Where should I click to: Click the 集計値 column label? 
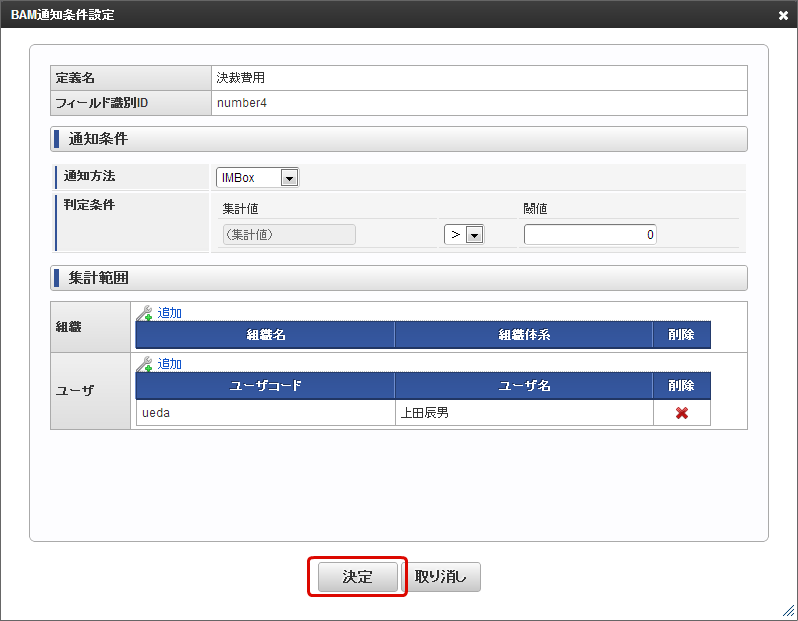(240, 209)
